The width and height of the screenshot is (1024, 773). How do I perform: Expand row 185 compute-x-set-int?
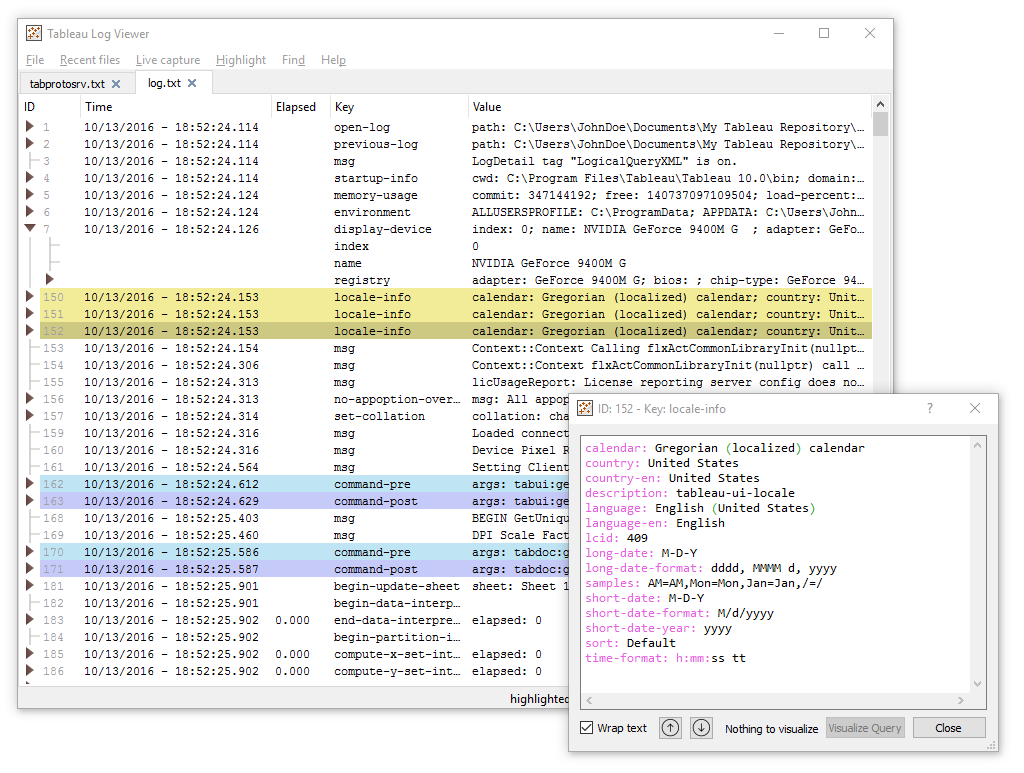29,653
